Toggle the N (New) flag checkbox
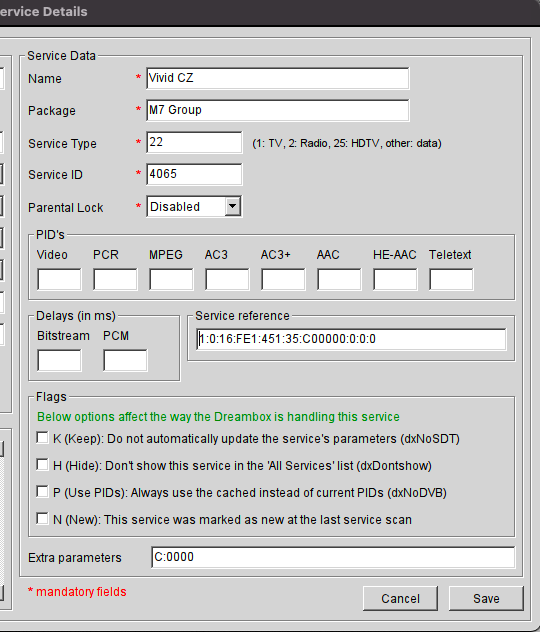The width and height of the screenshot is (540, 632). click(42, 519)
